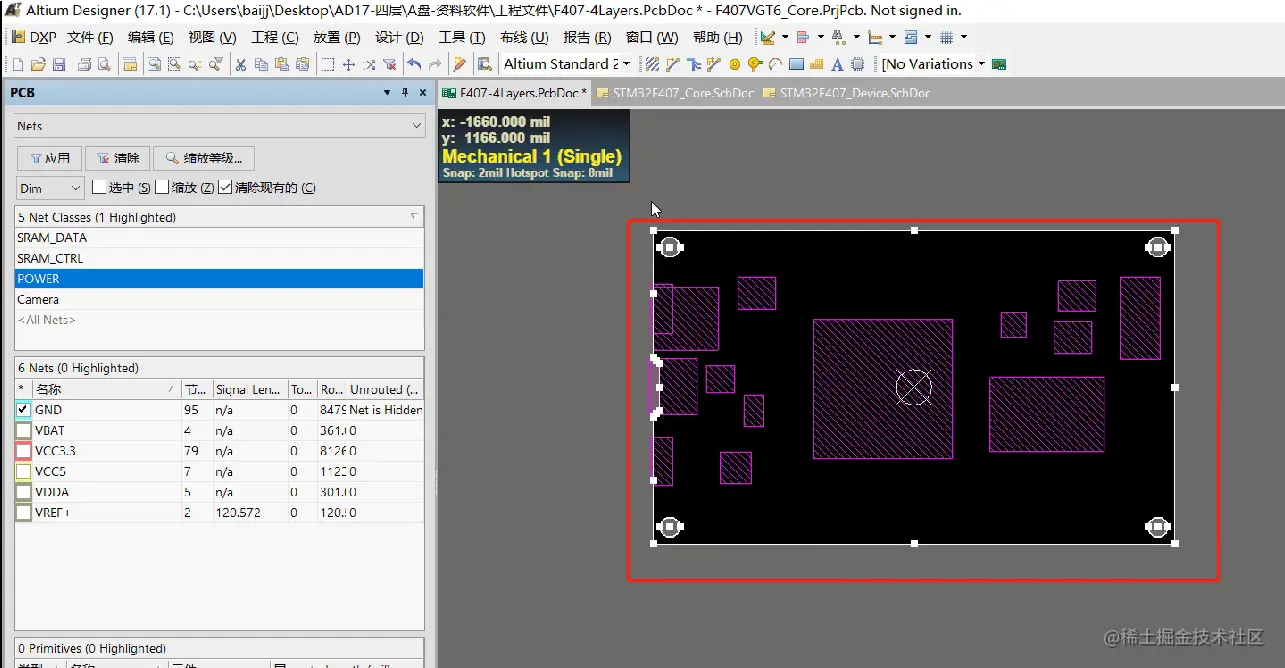The width and height of the screenshot is (1285, 668).
Task: Expand the Utility tools dropdown arrow
Action: pyautogui.click(x=785, y=37)
